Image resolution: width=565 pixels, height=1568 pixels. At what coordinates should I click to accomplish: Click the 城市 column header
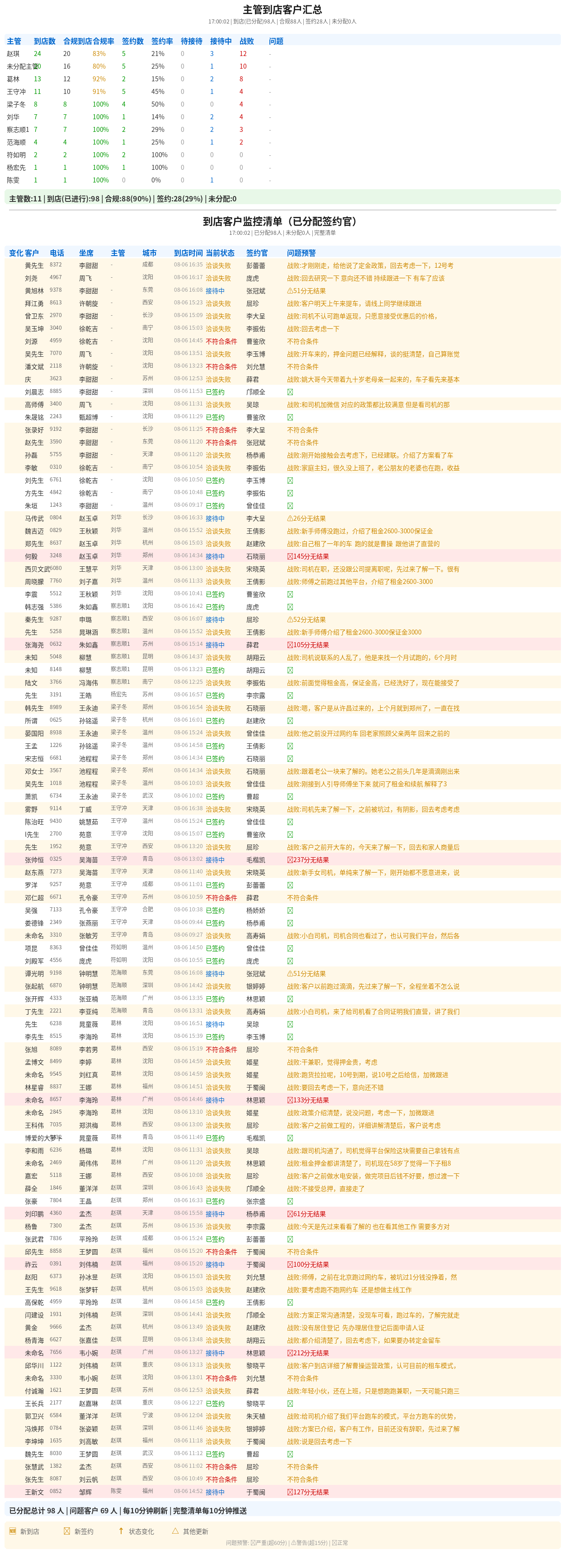[x=149, y=253]
